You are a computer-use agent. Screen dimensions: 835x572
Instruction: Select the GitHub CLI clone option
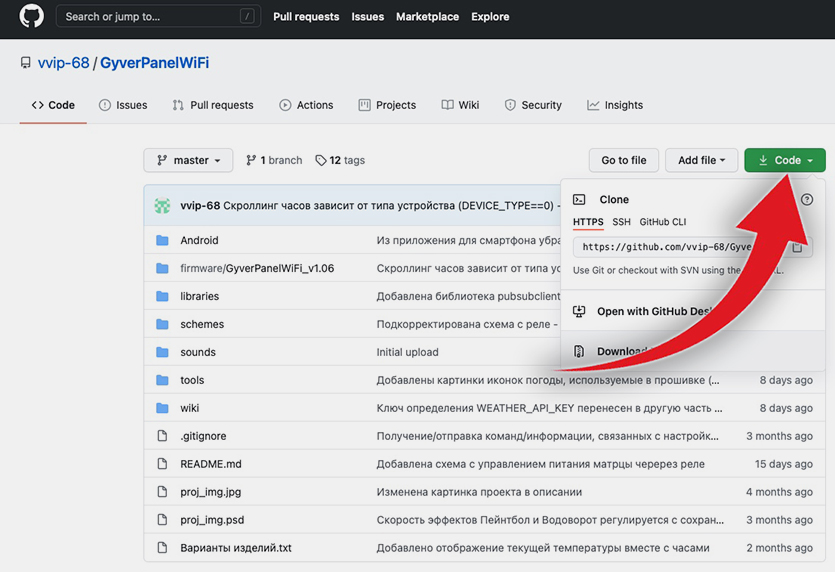(x=662, y=222)
